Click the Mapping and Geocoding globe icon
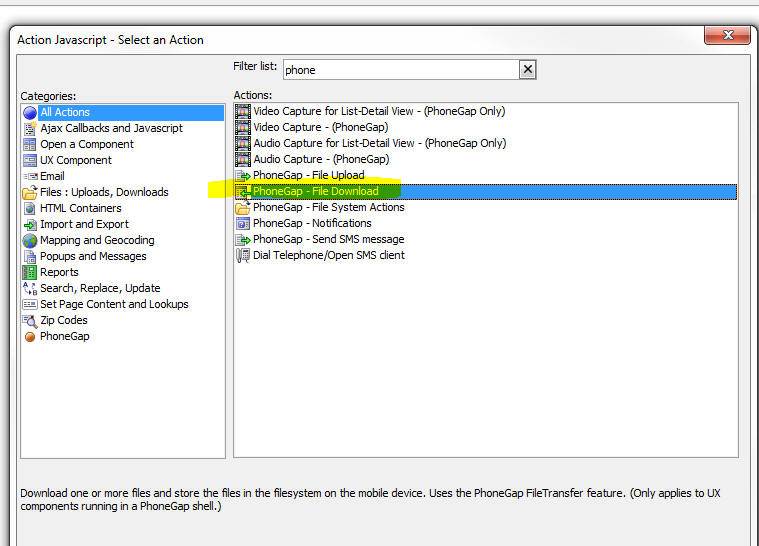The height and width of the screenshot is (546, 759). 30,240
